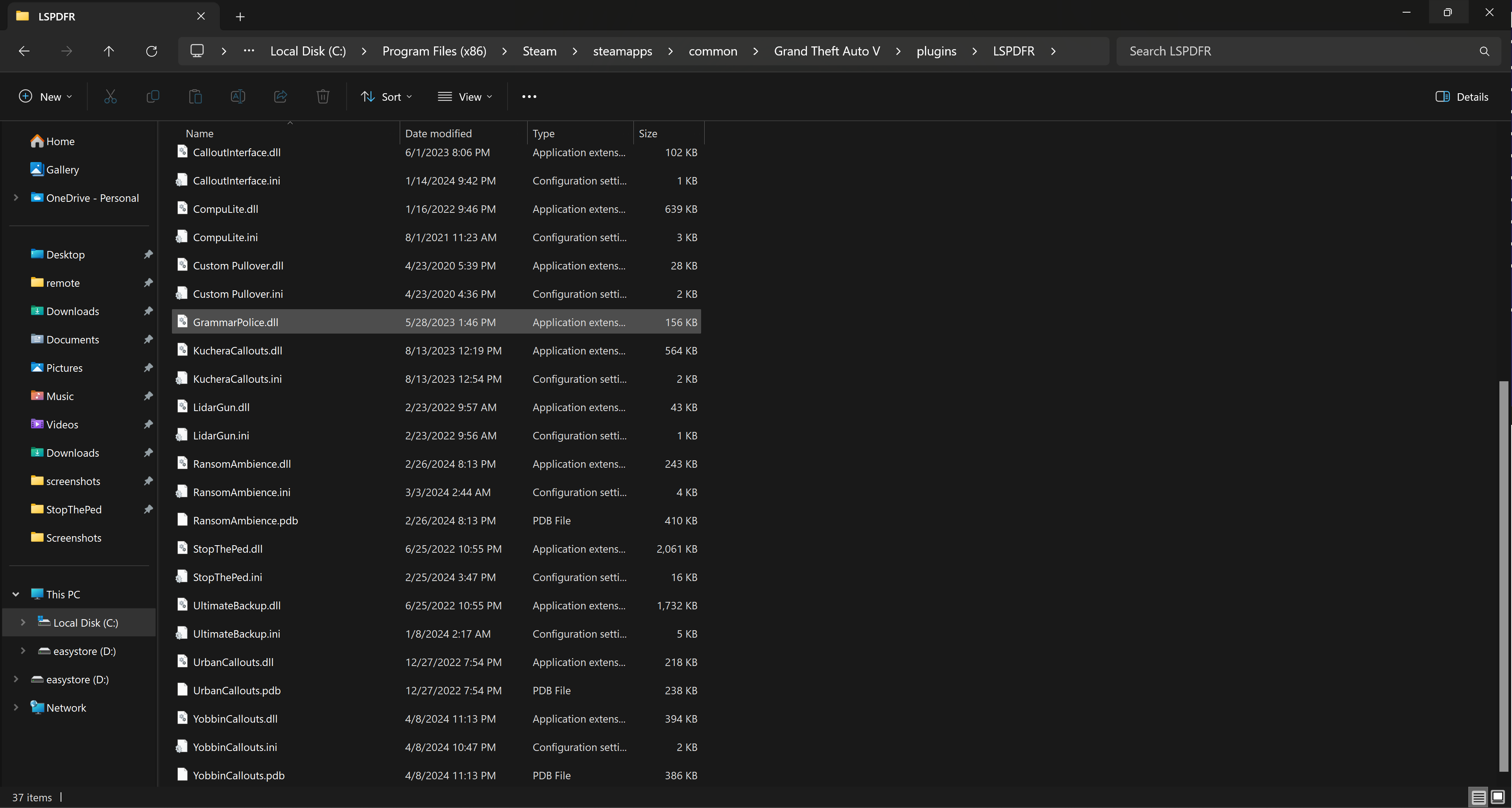The image size is (1512, 808).
Task: Open the See more ellipsis menu
Action: 529,97
